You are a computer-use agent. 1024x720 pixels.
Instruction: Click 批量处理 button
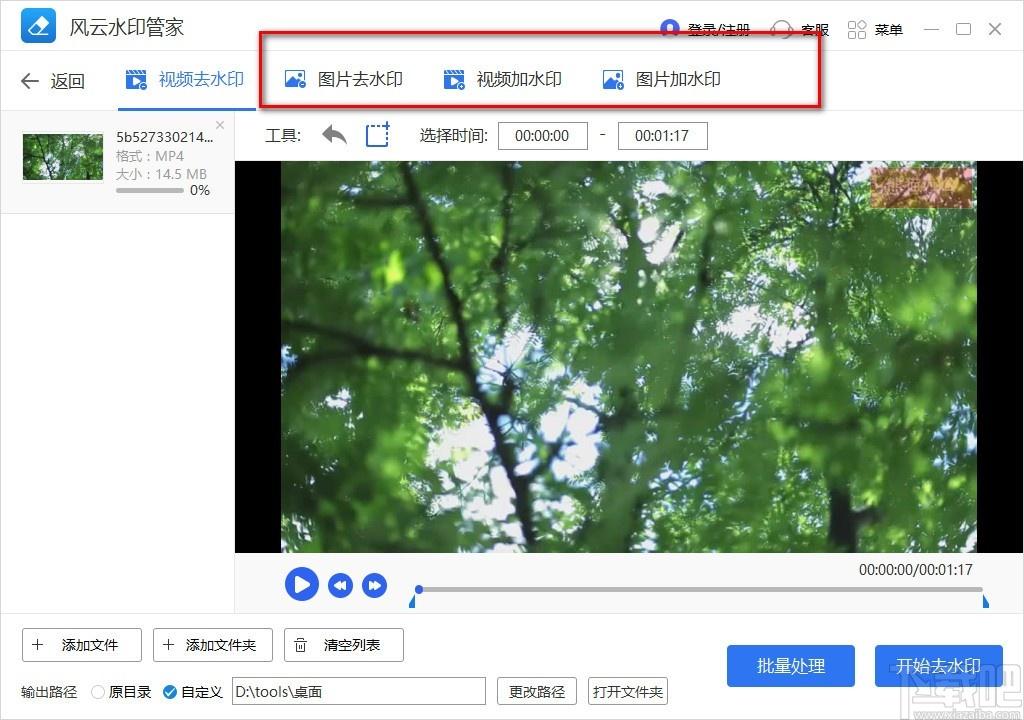(790, 666)
